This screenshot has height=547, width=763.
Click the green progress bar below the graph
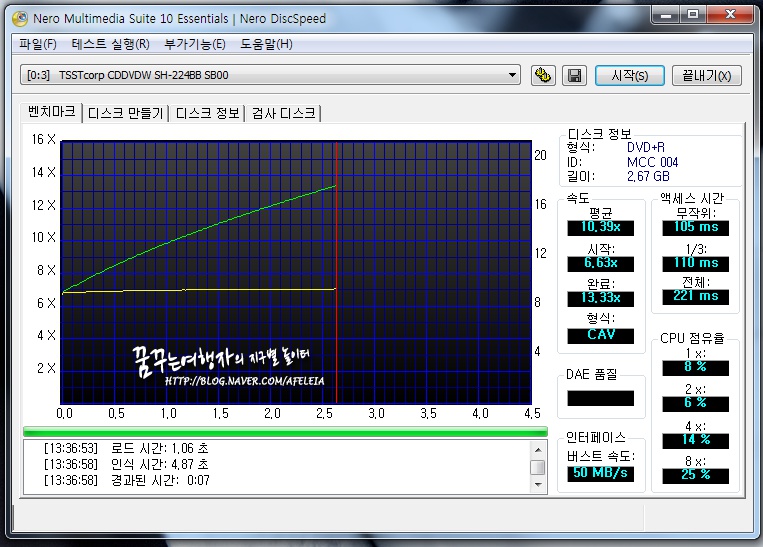(x=285, y=432)
